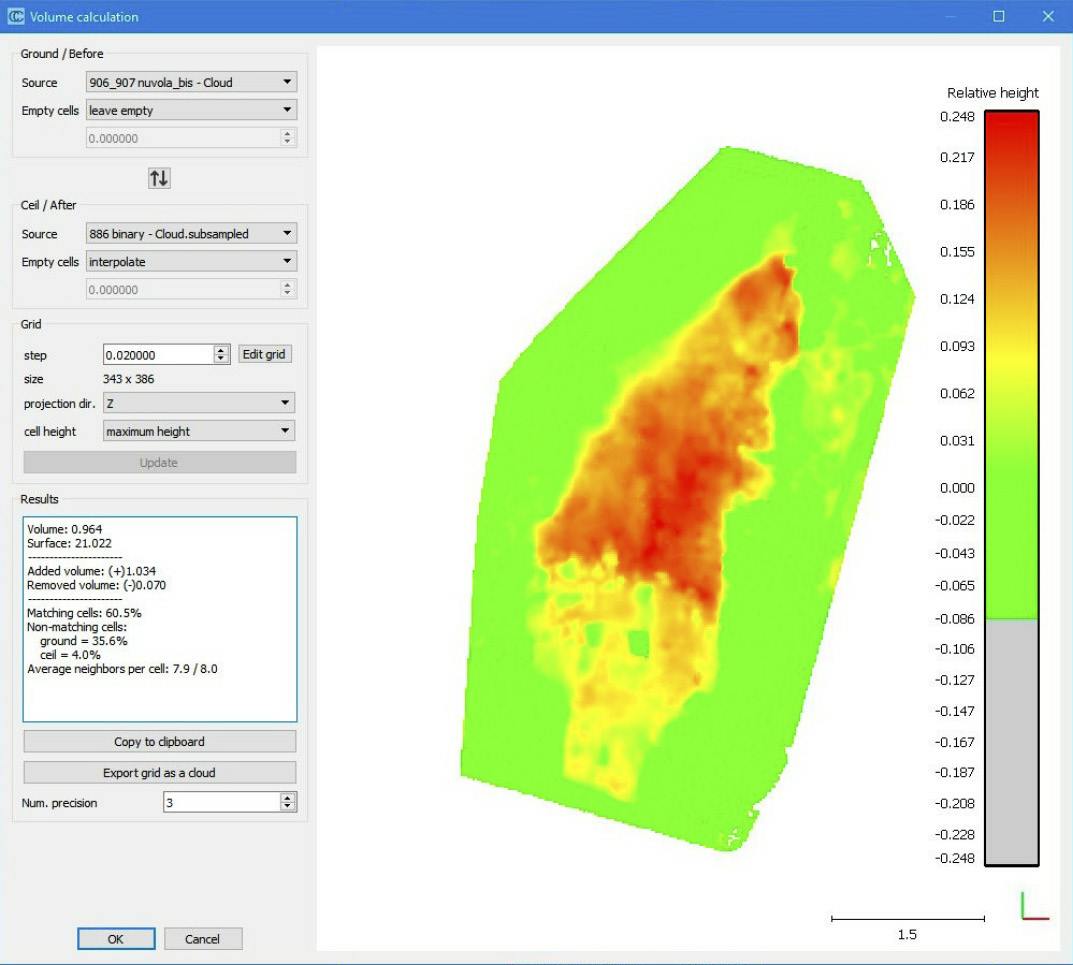Click the 'Relative height' scale title
This screenshot has height=965, width=1073.
coord(992,93)
